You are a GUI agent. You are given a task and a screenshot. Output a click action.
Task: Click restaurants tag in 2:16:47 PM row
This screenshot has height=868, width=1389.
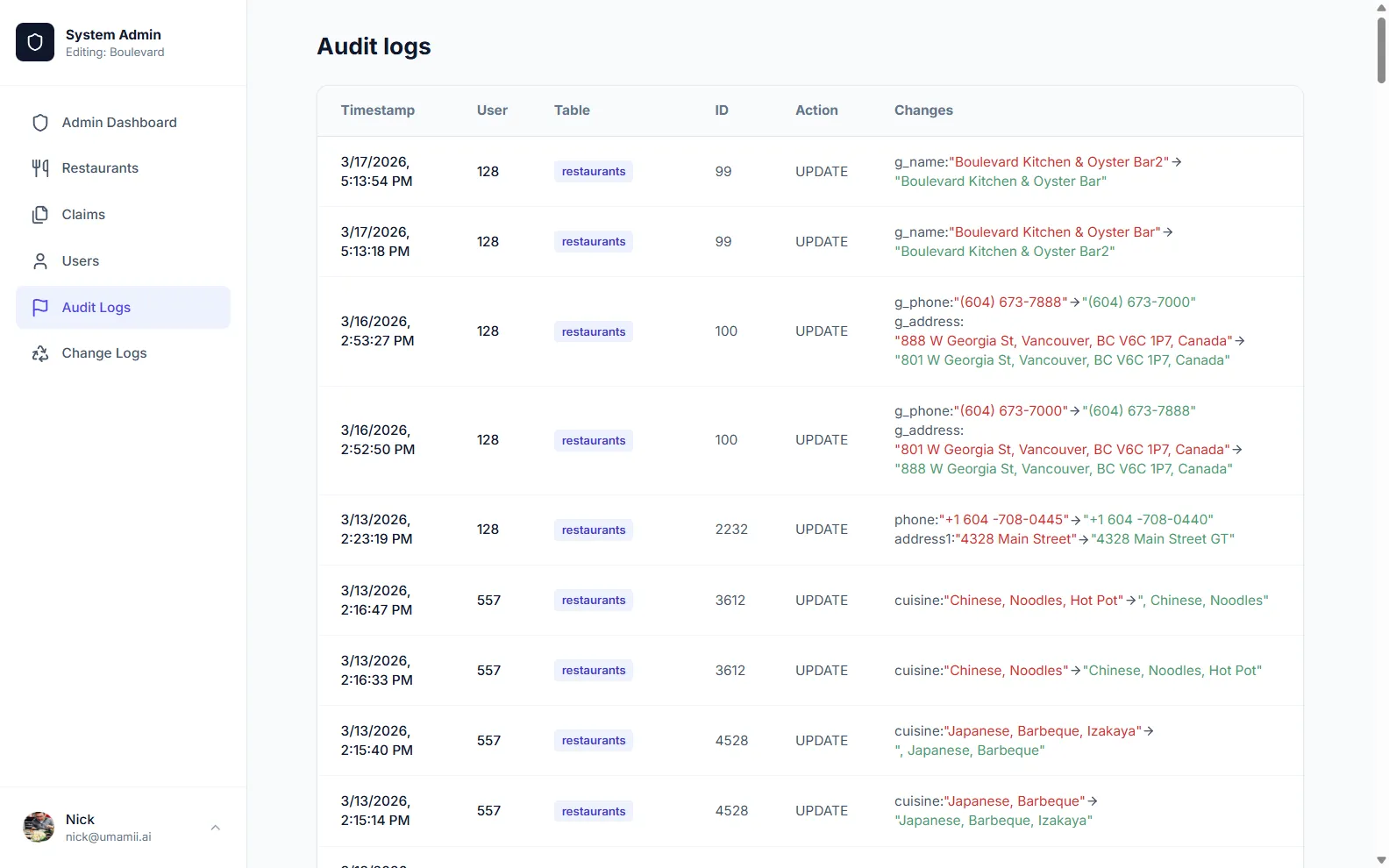(x=594, y=601)
